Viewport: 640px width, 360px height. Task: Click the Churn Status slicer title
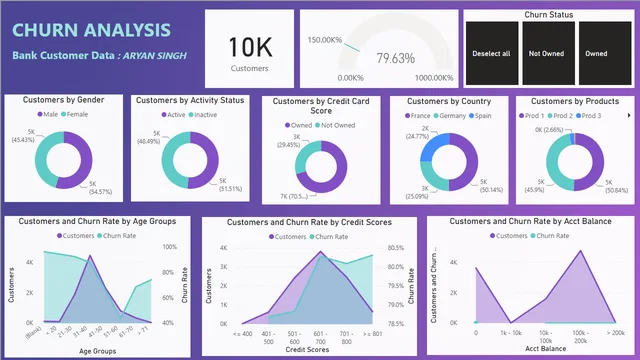click(x=549, y=15)
